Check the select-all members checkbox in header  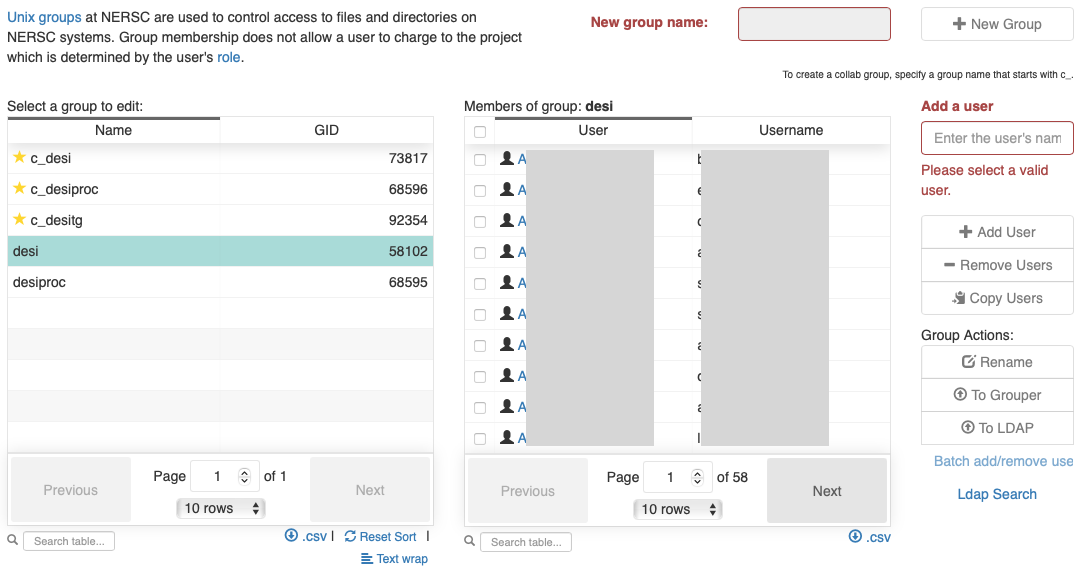coord(480,132)
